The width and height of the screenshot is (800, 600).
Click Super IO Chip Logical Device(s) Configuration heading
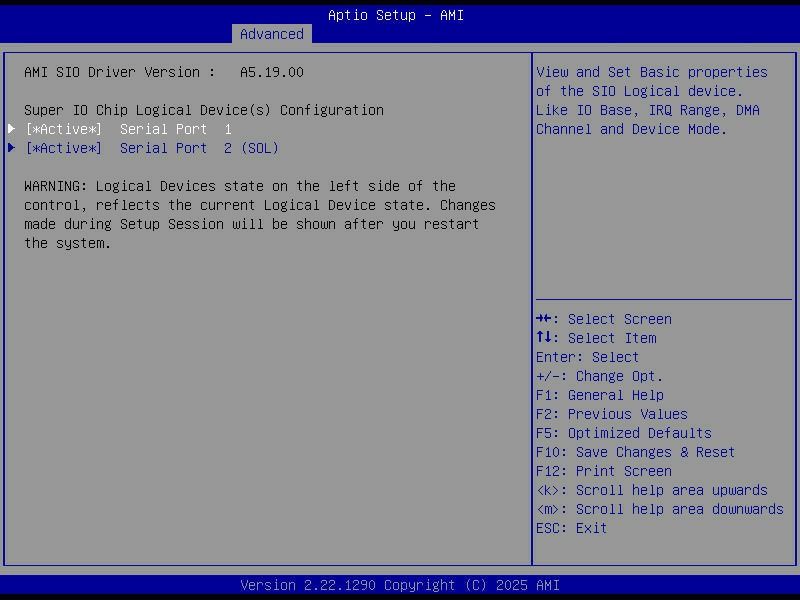click(x=204, y=110)
